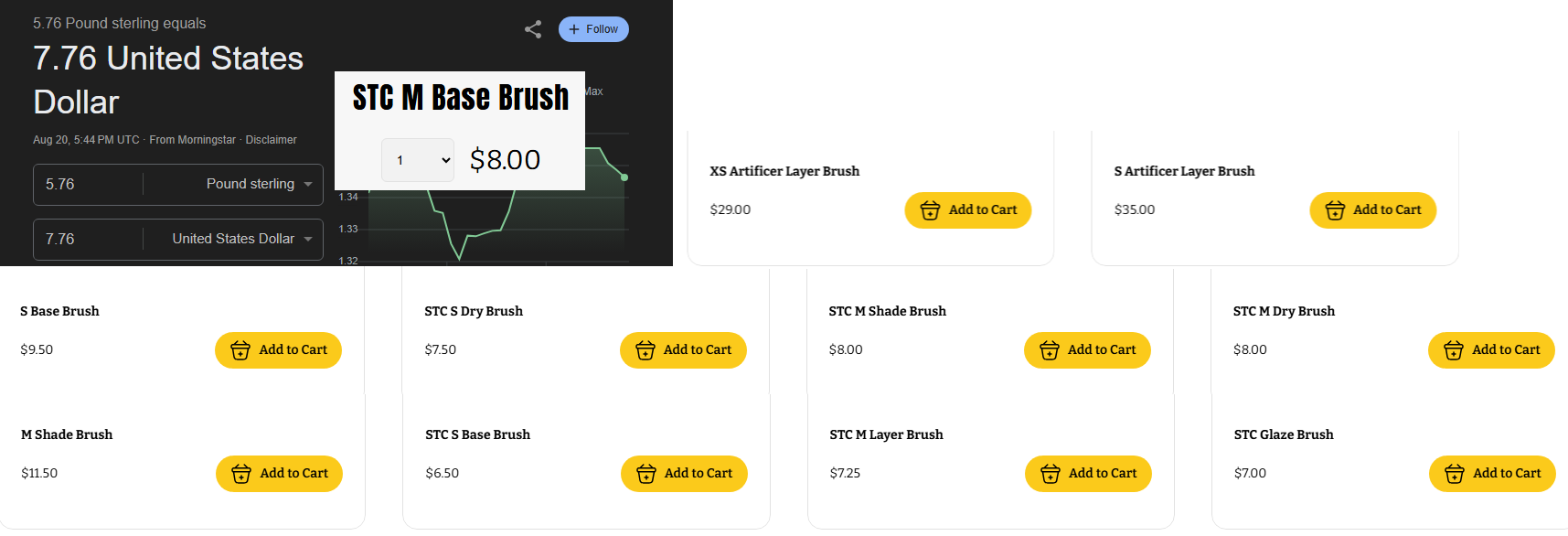Click the Follow button
This screenshot has width=1568, height=536.
point(593,29)
